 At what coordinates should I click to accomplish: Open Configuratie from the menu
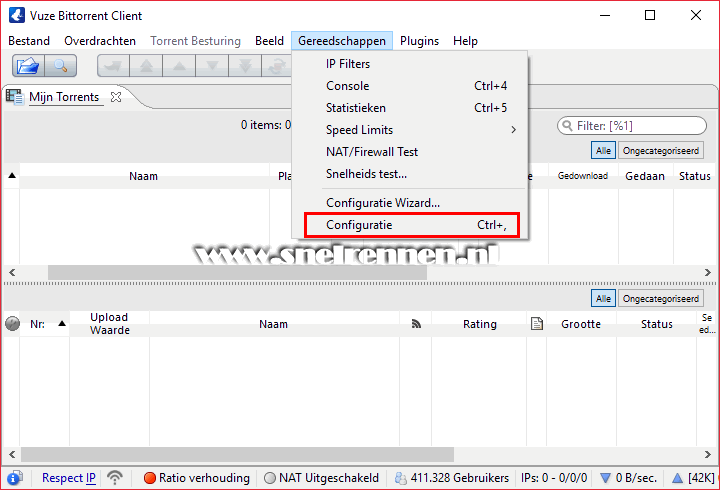click(410, 225)
